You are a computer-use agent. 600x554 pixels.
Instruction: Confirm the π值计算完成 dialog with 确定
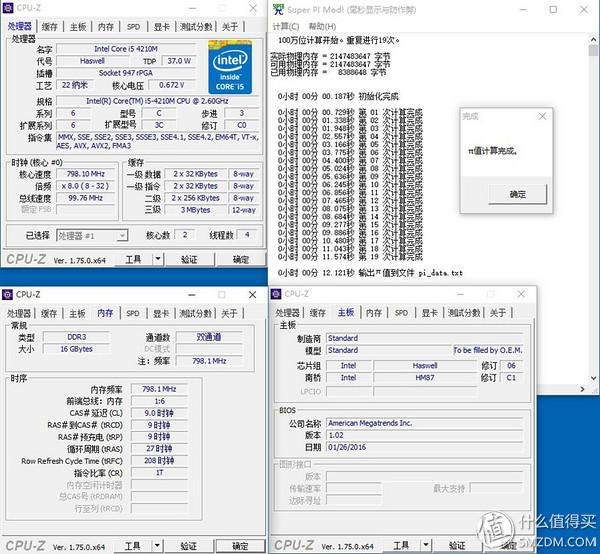(x=517, y=194)
